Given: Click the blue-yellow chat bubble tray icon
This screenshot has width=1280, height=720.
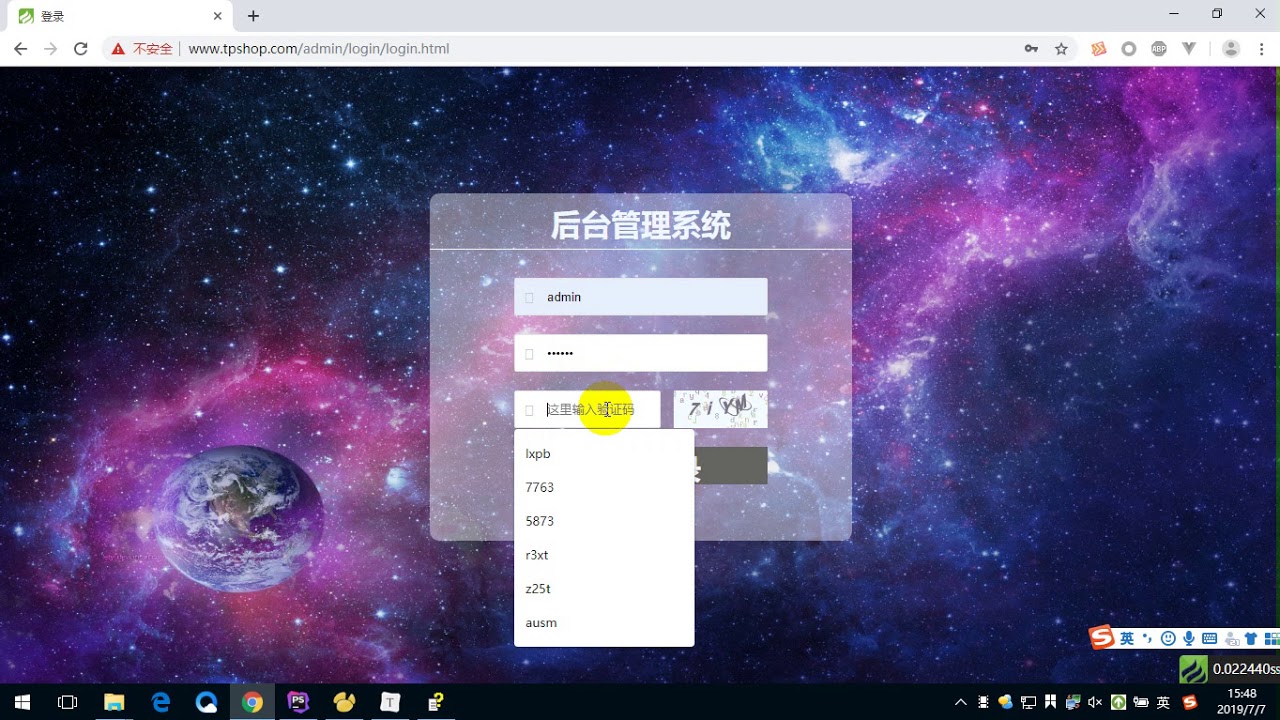Looking at the screenshot, I should point(1006,702).
